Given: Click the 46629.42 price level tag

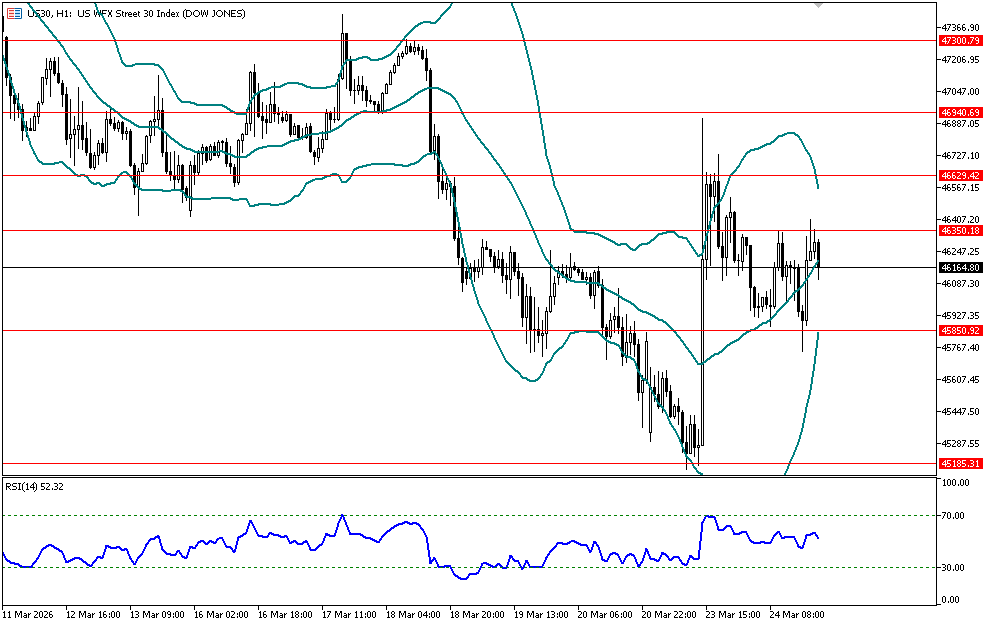Looking at the screenshot, I should [959, 175].
